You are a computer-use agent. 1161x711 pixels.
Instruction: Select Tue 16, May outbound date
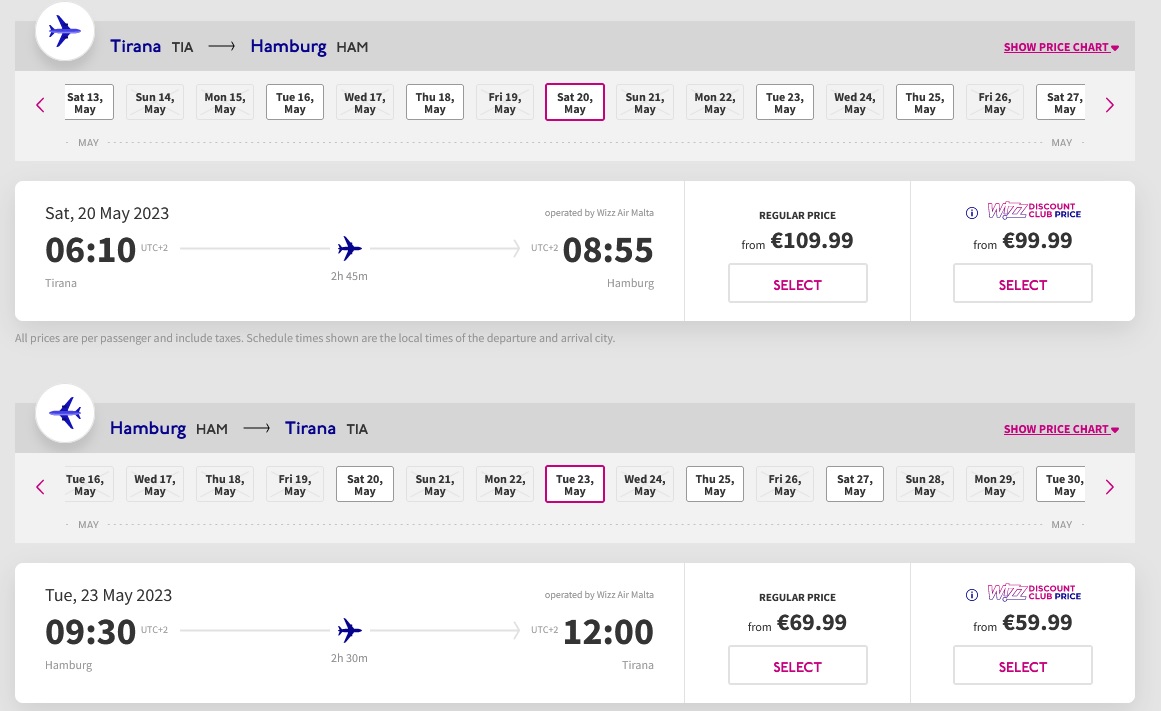pyautogui.click(x=295, y=103)
